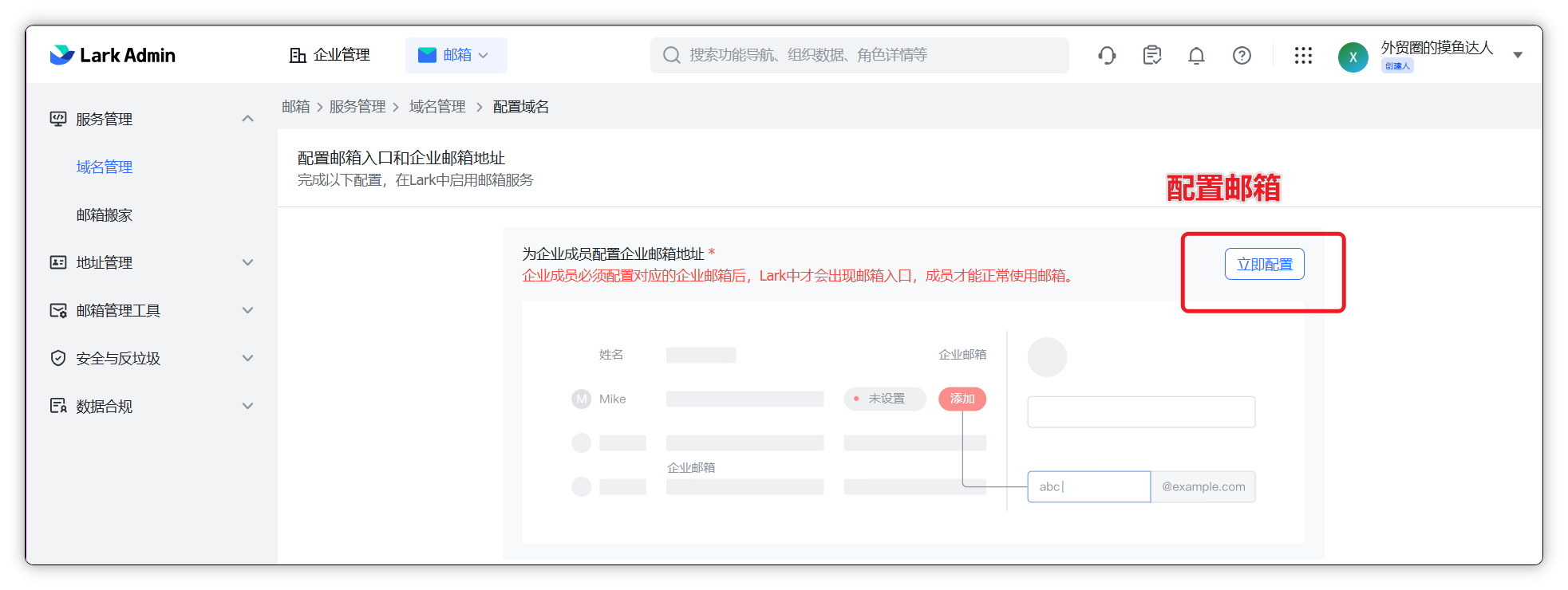Viewport: 1568px width, 590px height.
Task: Expand the 地址管理 sidebar section
Action: pyautogui.click(x=247, y=262)
